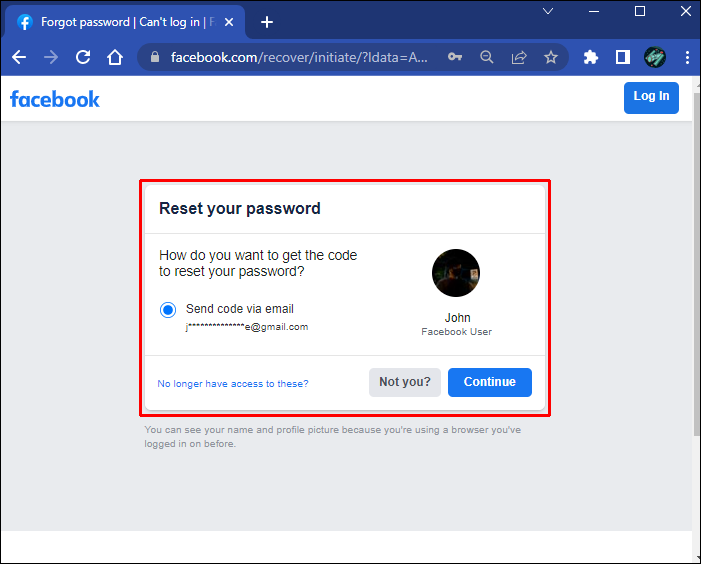Image resolution: width=701 pixels, height=564 pixels.
Task: Select Send code via email option
Action: point(168,310)
